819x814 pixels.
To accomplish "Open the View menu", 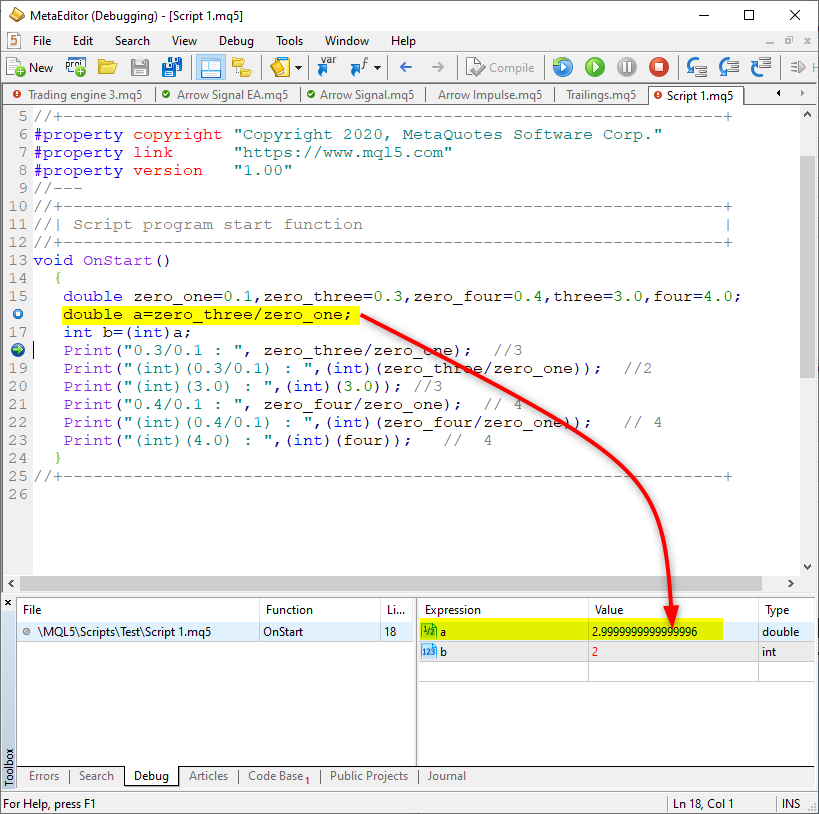I will (x=184, y=41).
